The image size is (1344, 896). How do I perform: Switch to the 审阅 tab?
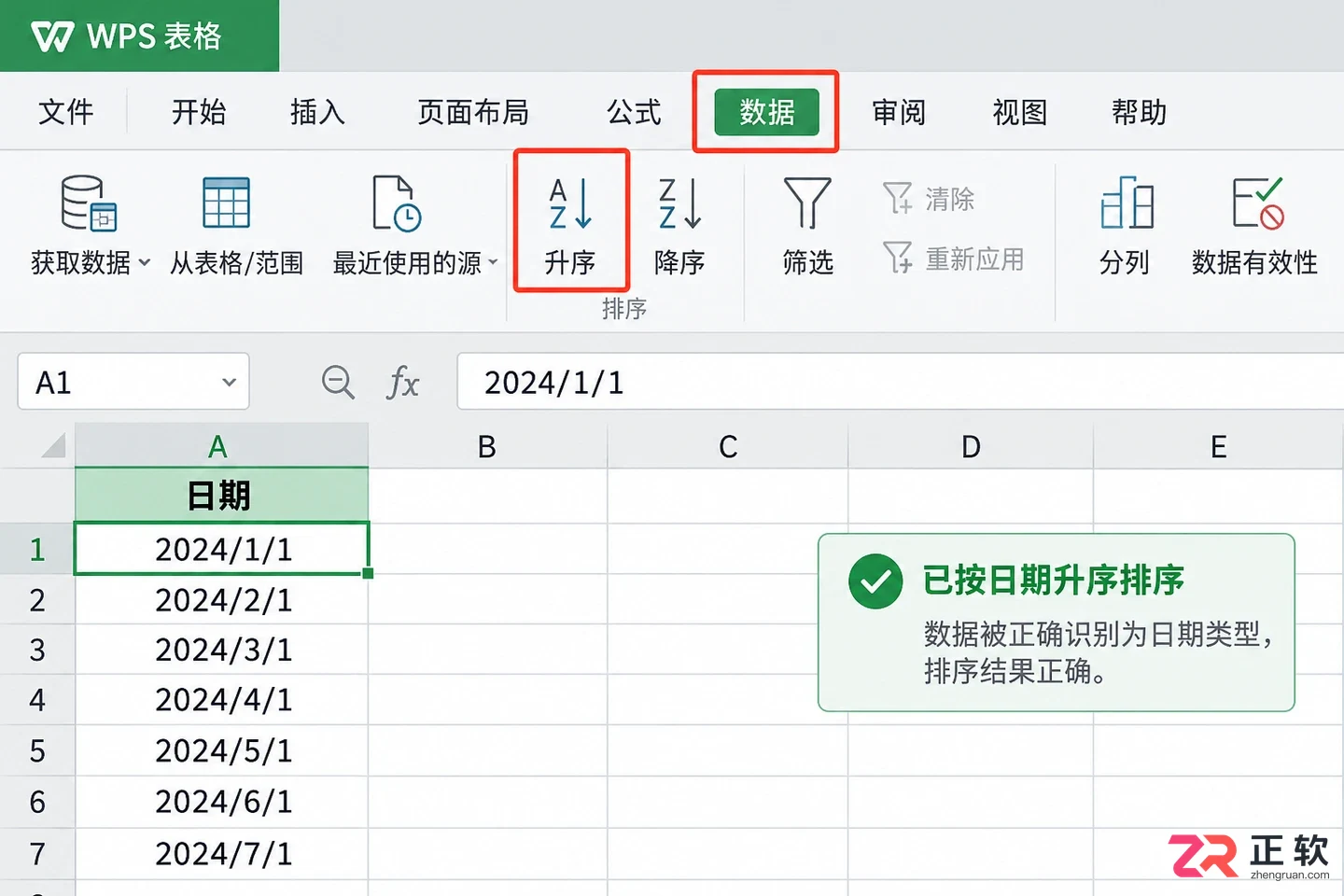click(x=899, y=112)
